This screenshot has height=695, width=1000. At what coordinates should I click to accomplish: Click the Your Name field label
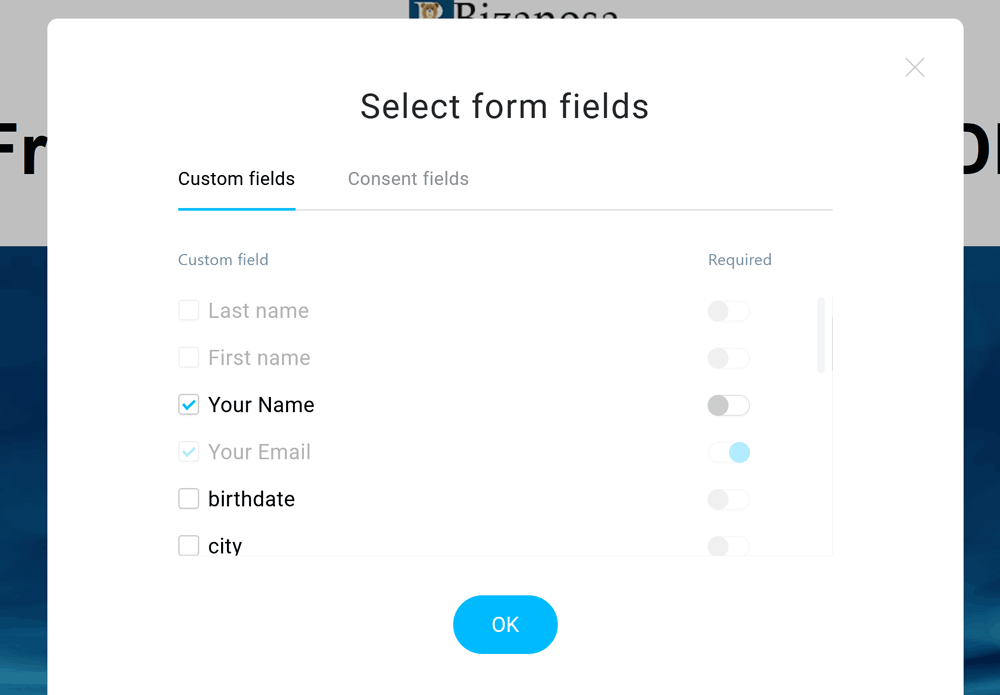point(261,405)
